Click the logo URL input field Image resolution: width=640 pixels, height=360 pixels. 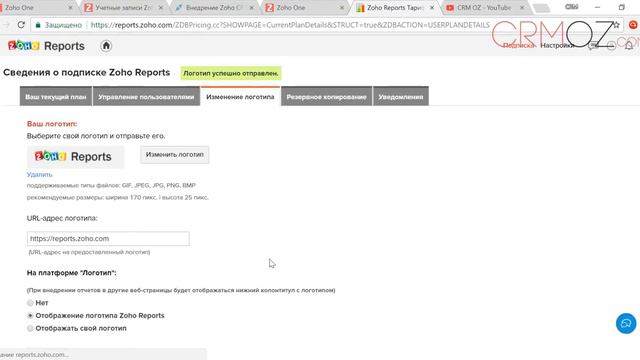[x=108, y=239]
